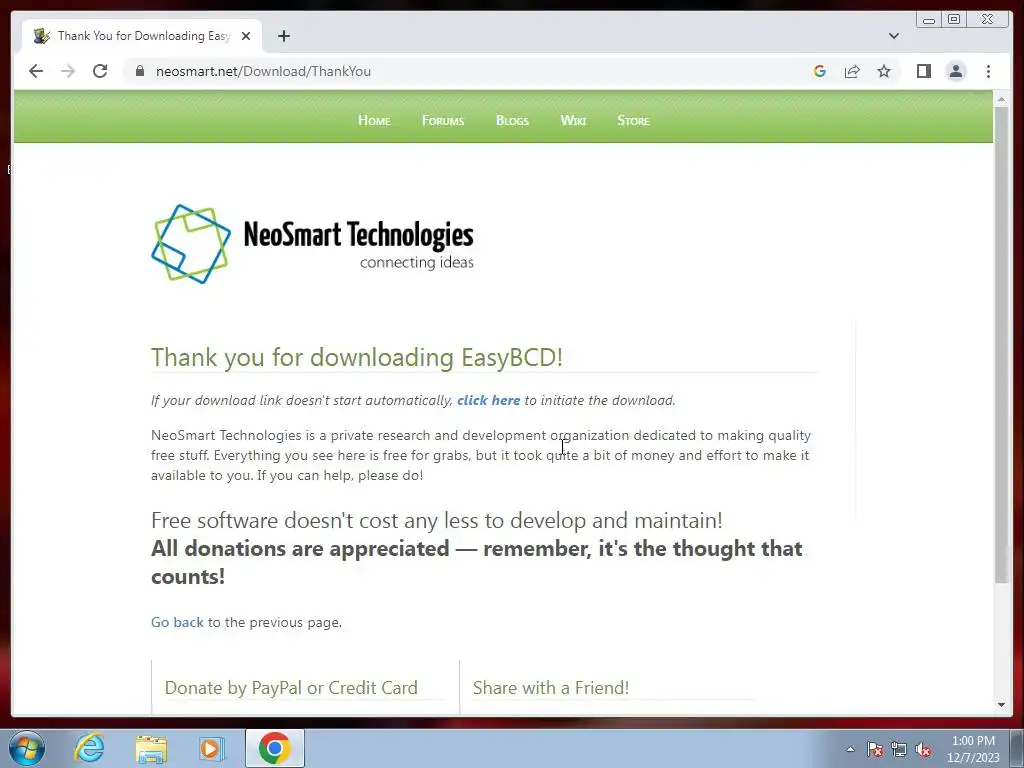Viewport: 1024px width, 768px height.
Task: Minimize the Chrome window
Action: pyautogui.click(x=929, y=20)
